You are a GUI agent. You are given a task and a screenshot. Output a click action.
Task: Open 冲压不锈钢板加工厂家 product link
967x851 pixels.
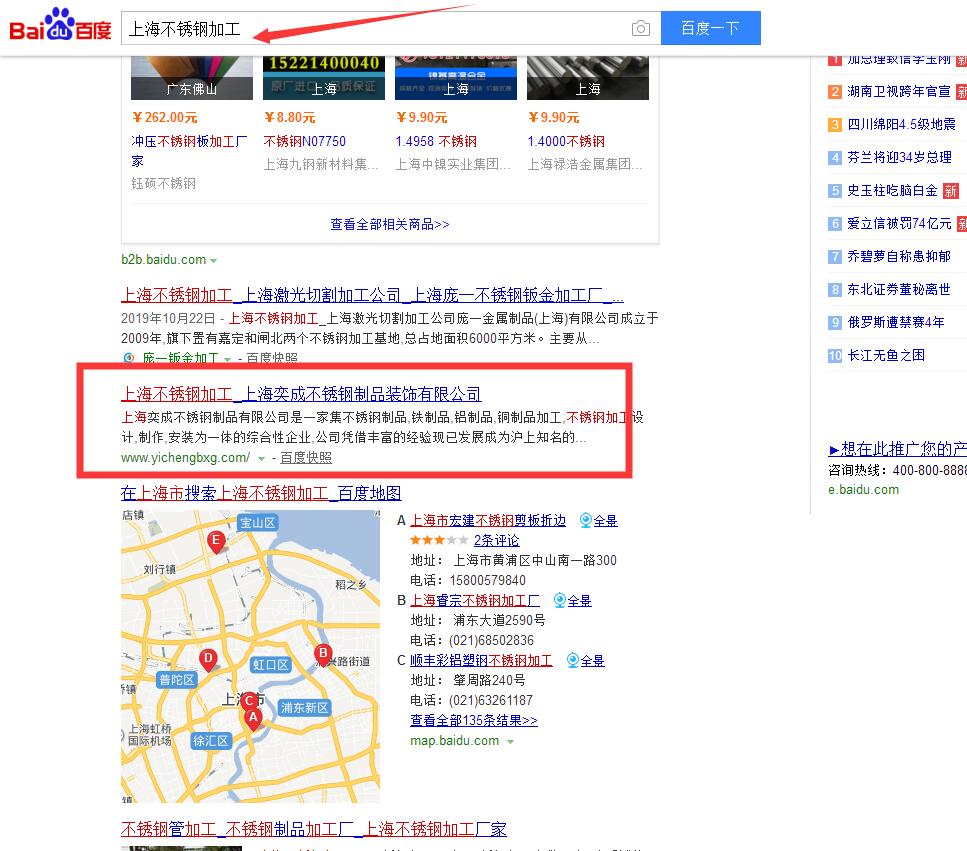coord(189,151)
